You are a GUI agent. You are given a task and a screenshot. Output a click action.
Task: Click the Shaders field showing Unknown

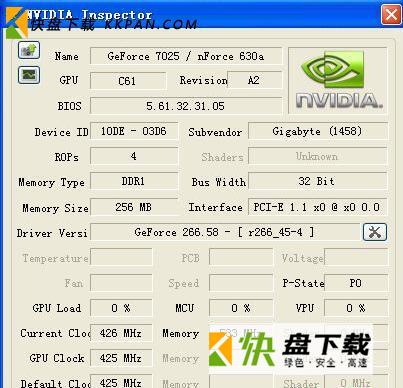click(x=318, y=156)
